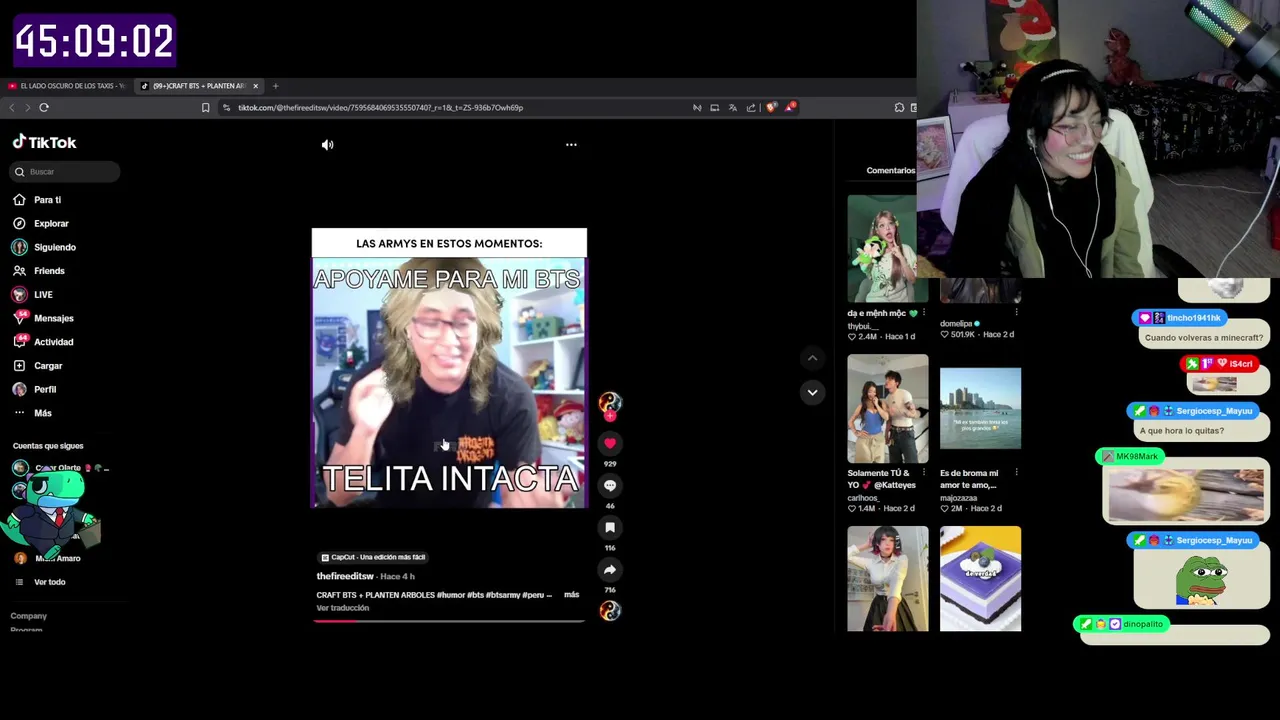1280x720 pixels.
Task: Switch to EL LADO OSCURO browser tab
Action: point(66,86)
